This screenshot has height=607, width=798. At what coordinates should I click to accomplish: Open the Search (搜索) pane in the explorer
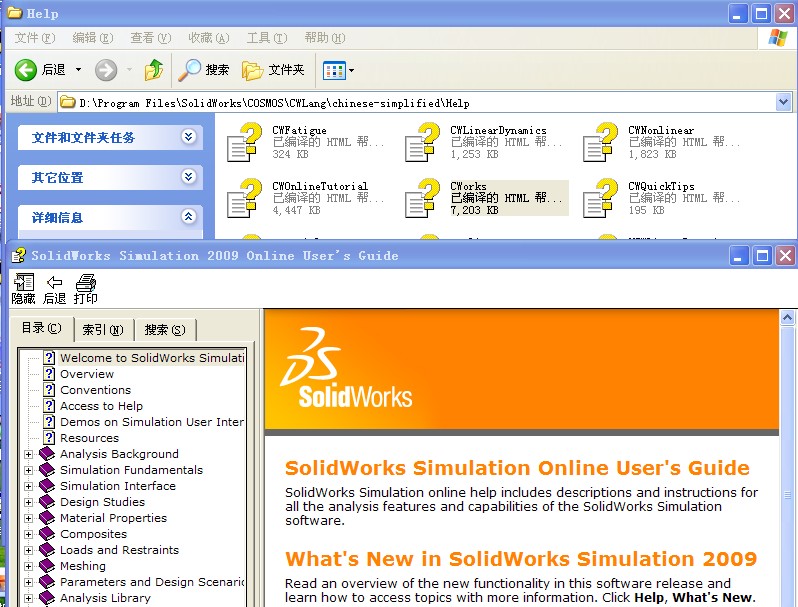coord(204,70)
